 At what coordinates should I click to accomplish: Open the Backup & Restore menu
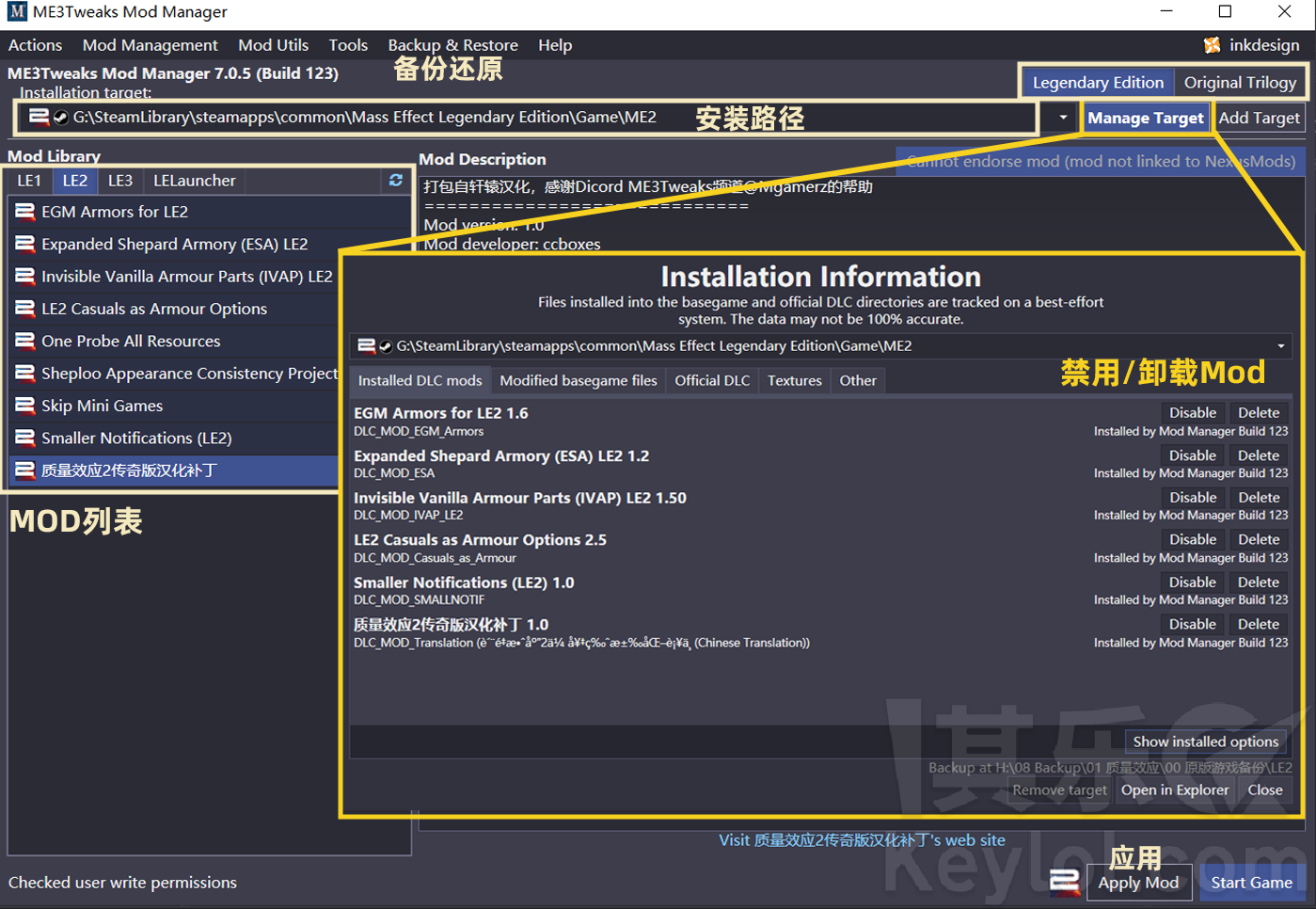coord(452,45)
